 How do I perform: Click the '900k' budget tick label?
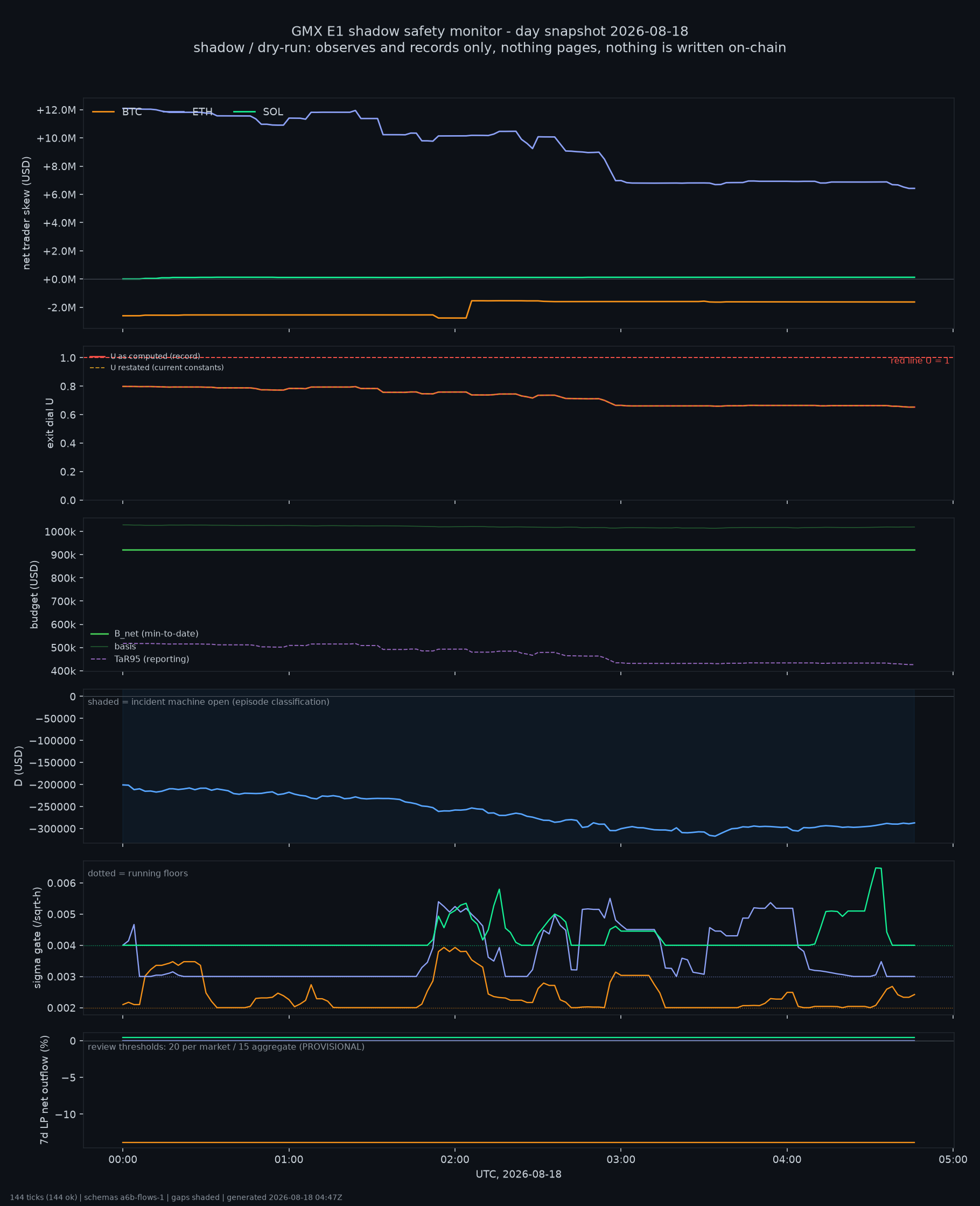pyautogui.click(x=62, y=555)
